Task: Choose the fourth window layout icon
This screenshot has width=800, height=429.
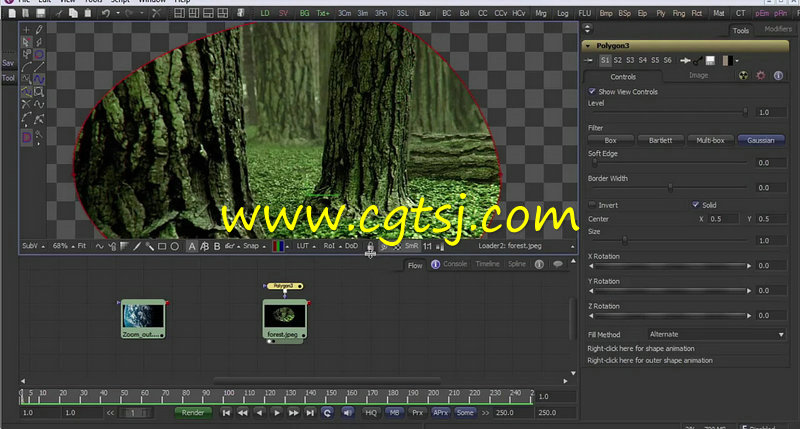Action: coord(223,14)
